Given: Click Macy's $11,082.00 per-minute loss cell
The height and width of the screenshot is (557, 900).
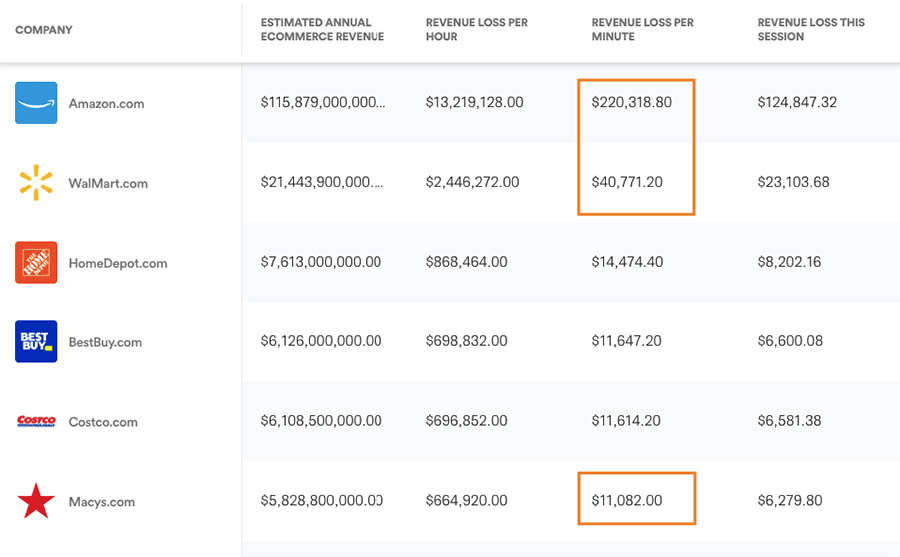Looking at the screenshot, I should tap(627, 500).
